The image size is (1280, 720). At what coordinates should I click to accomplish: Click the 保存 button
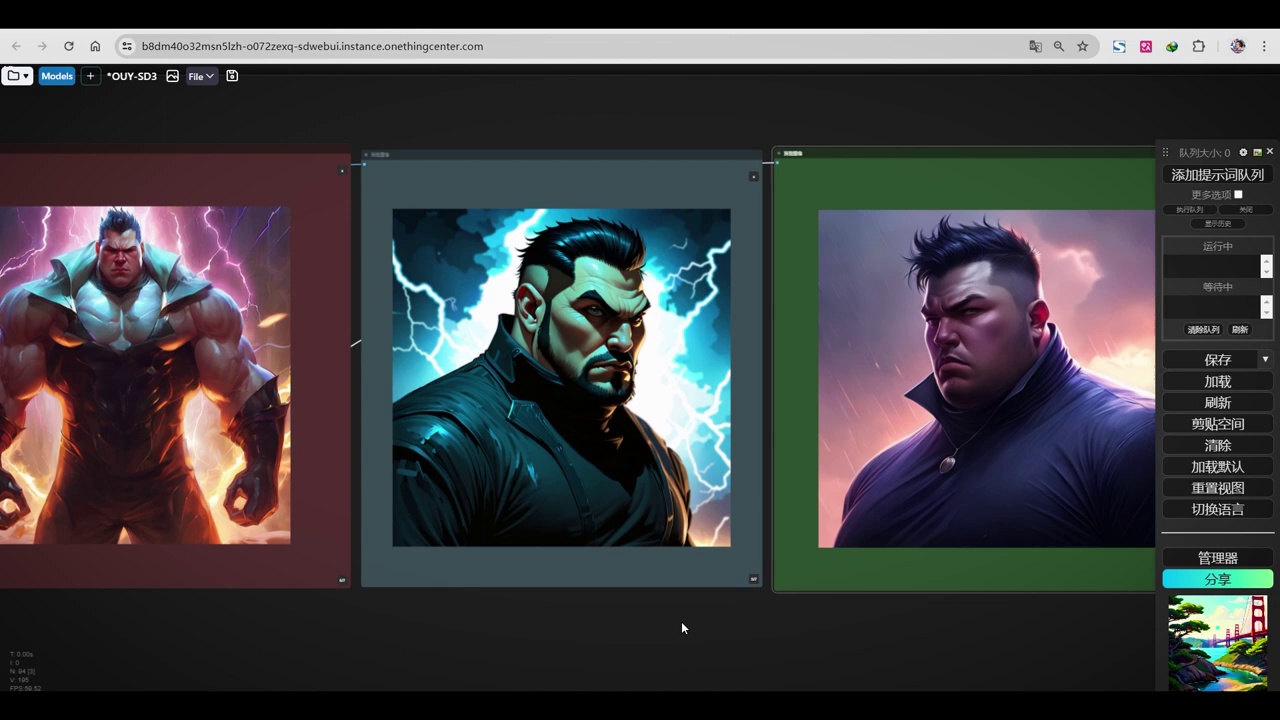(1211, 359)
